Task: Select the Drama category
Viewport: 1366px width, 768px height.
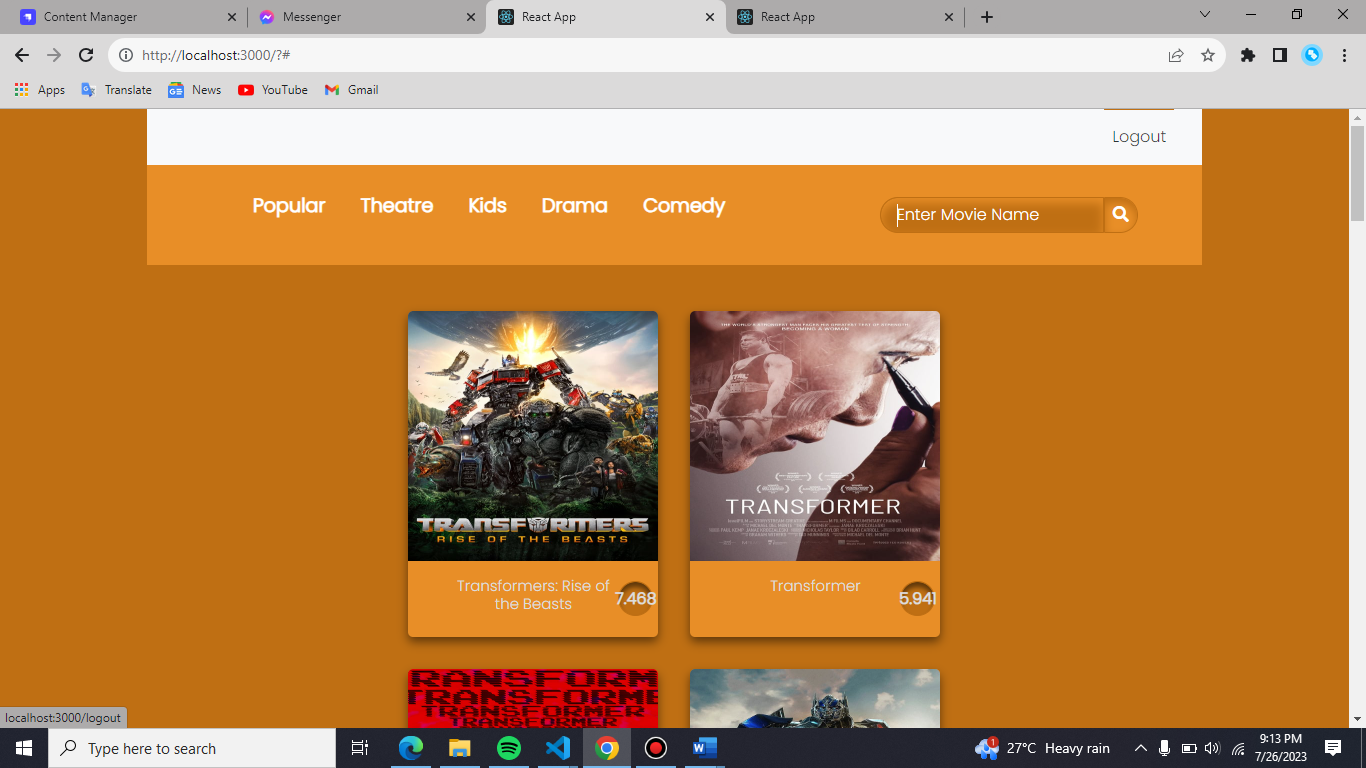Action: [x=575, y=205]
